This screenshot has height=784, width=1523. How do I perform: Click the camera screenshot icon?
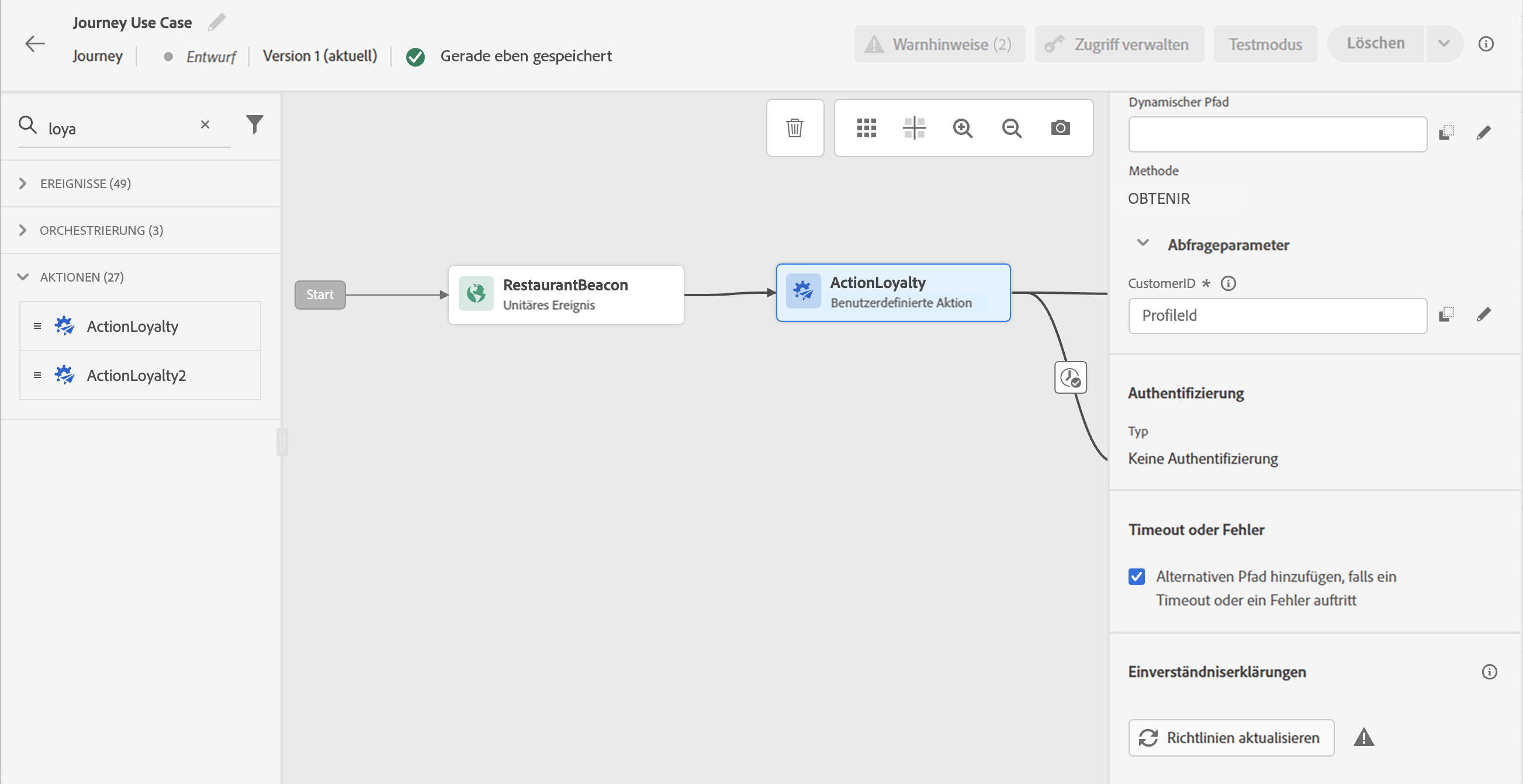coord(1060,127)
